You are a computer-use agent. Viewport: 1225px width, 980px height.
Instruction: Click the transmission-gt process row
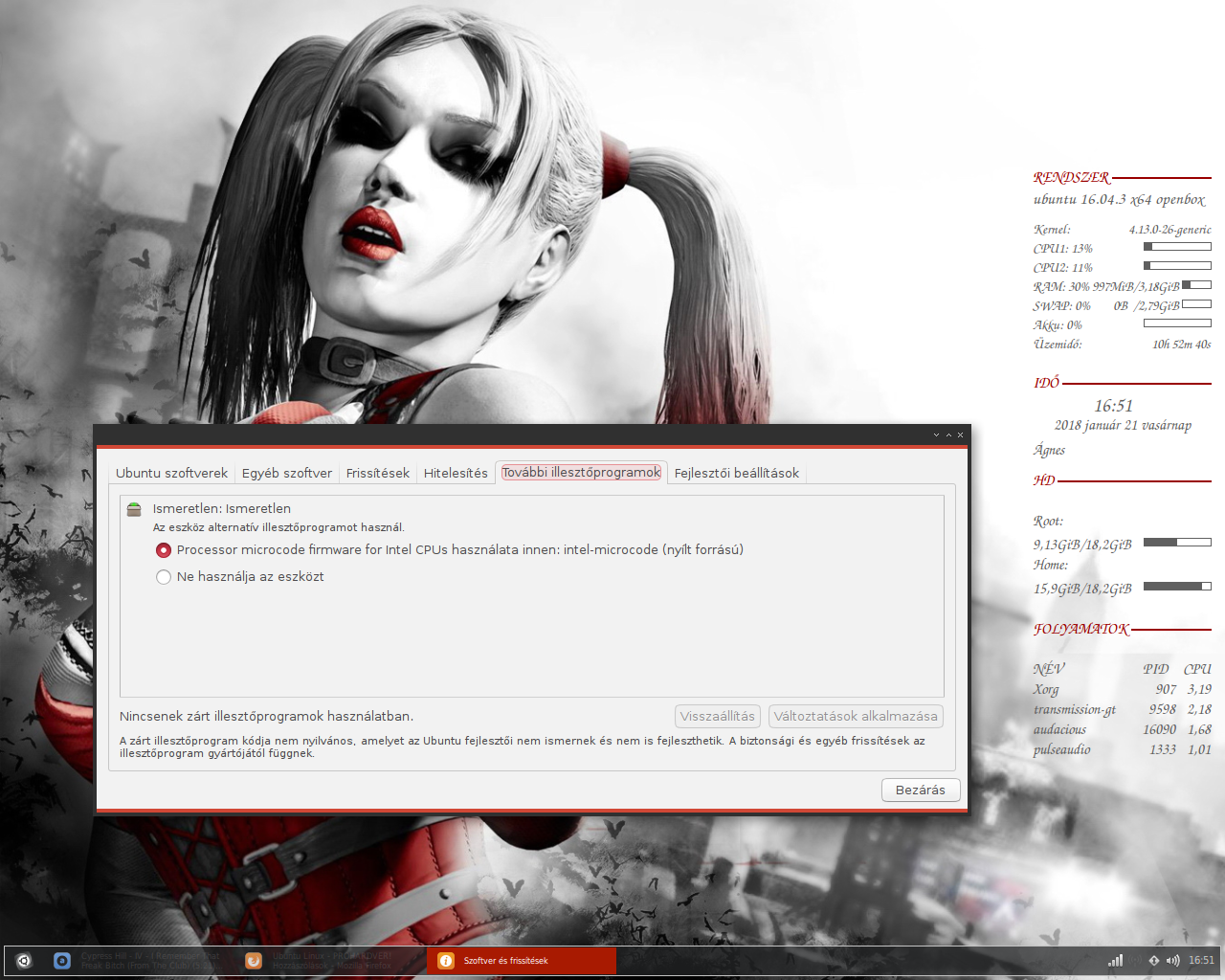click(x=1123, y=709)
